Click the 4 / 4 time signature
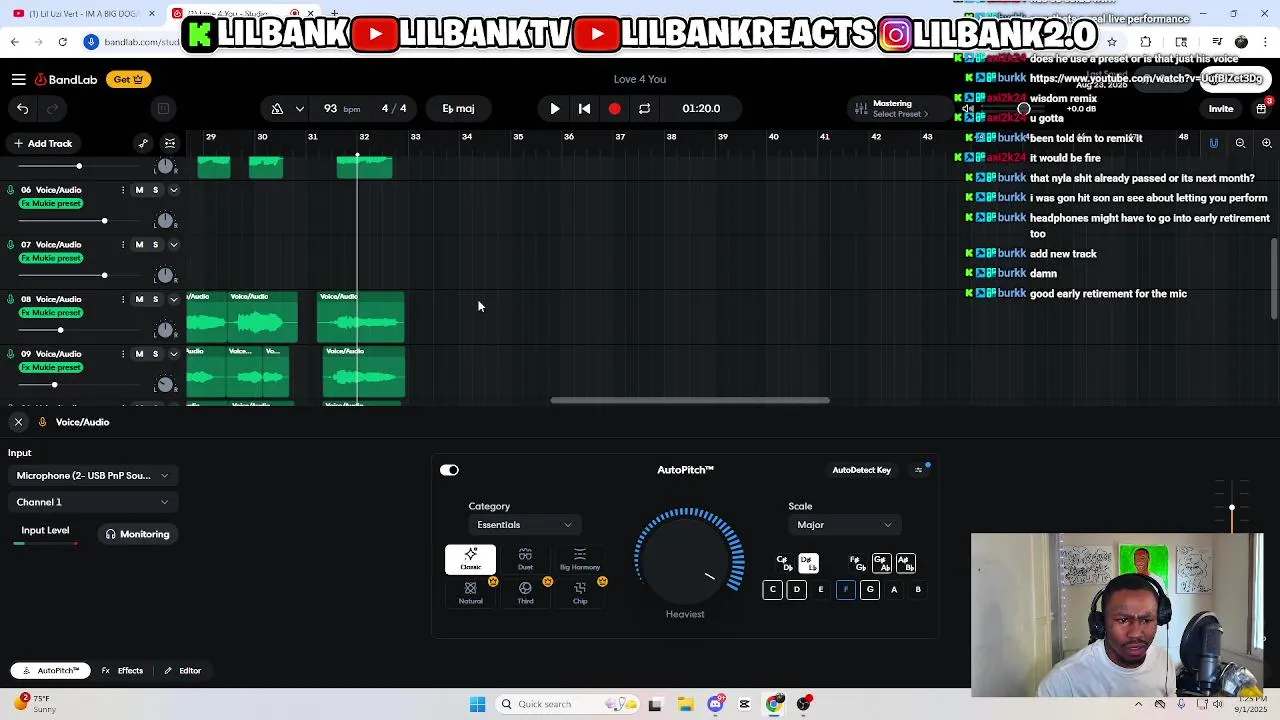Viewport: 1280px width, 720px height. pos(394,108)
